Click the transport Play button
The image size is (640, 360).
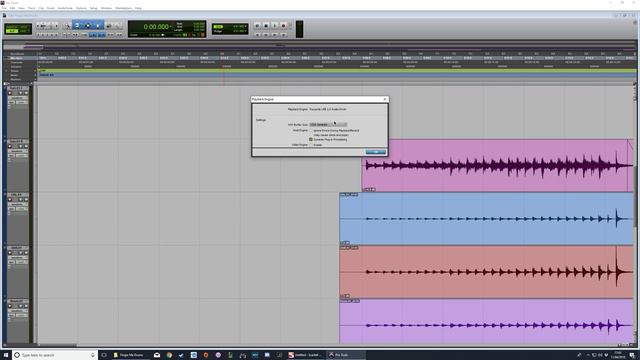coord(275,25)
